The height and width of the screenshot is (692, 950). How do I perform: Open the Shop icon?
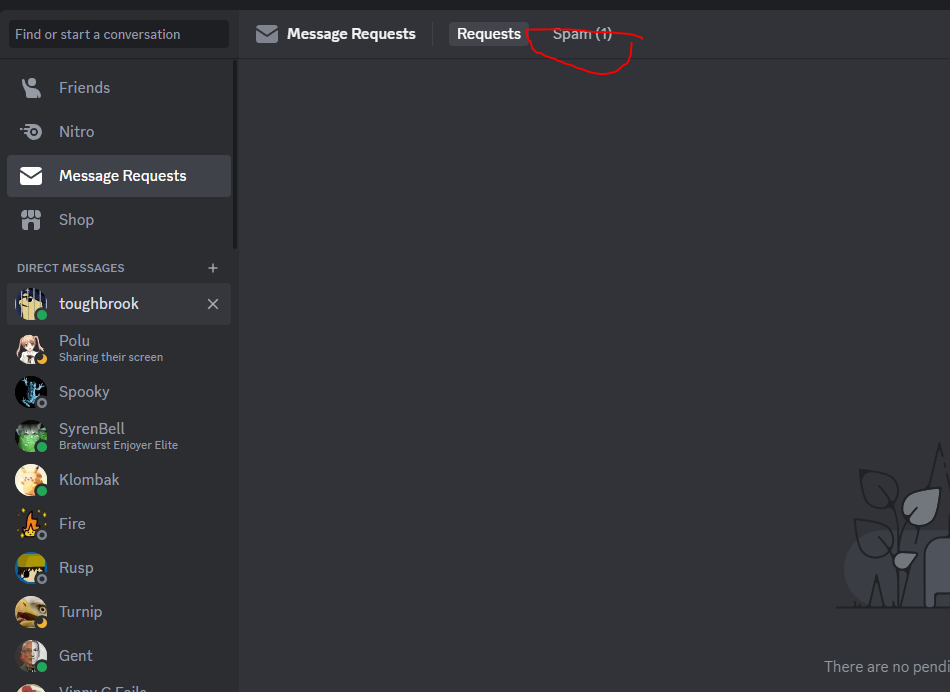click(31, 220)
